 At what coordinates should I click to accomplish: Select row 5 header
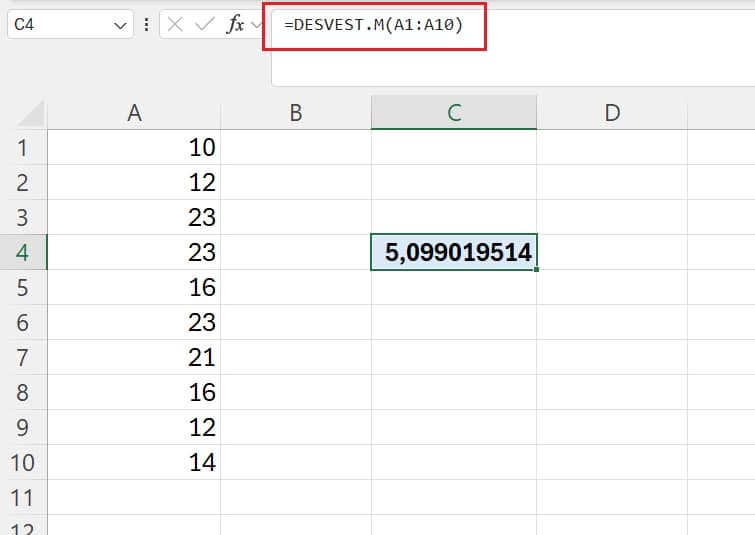[23, 287]
